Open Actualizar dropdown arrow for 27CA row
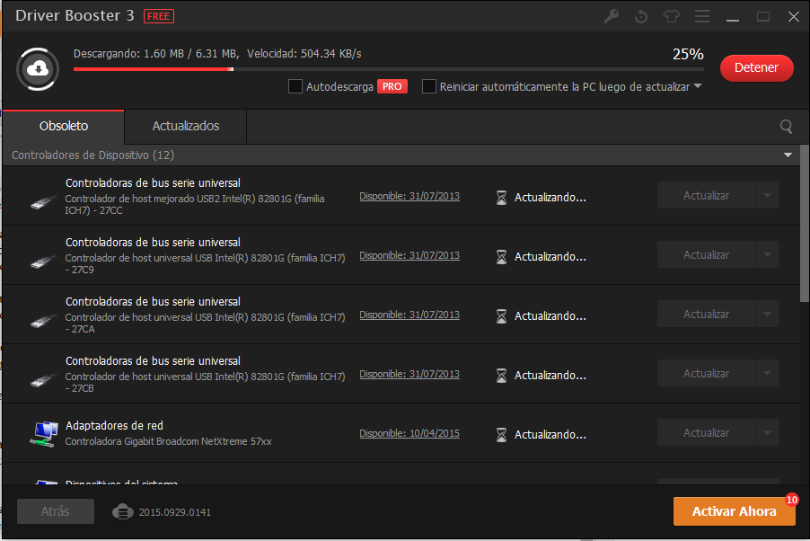The height and width of the screenshot is (541, 810). [768, 314]
